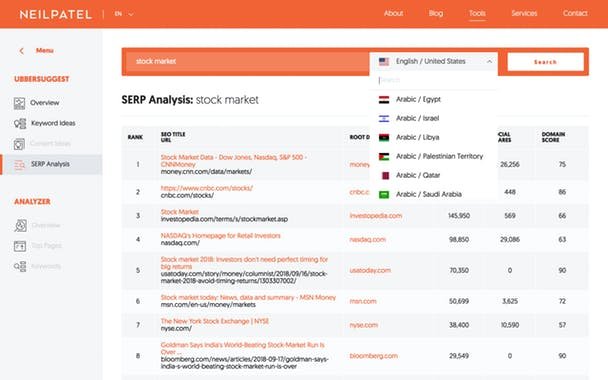
Task: Click the white Search button
Action: (x=545, y=62)
